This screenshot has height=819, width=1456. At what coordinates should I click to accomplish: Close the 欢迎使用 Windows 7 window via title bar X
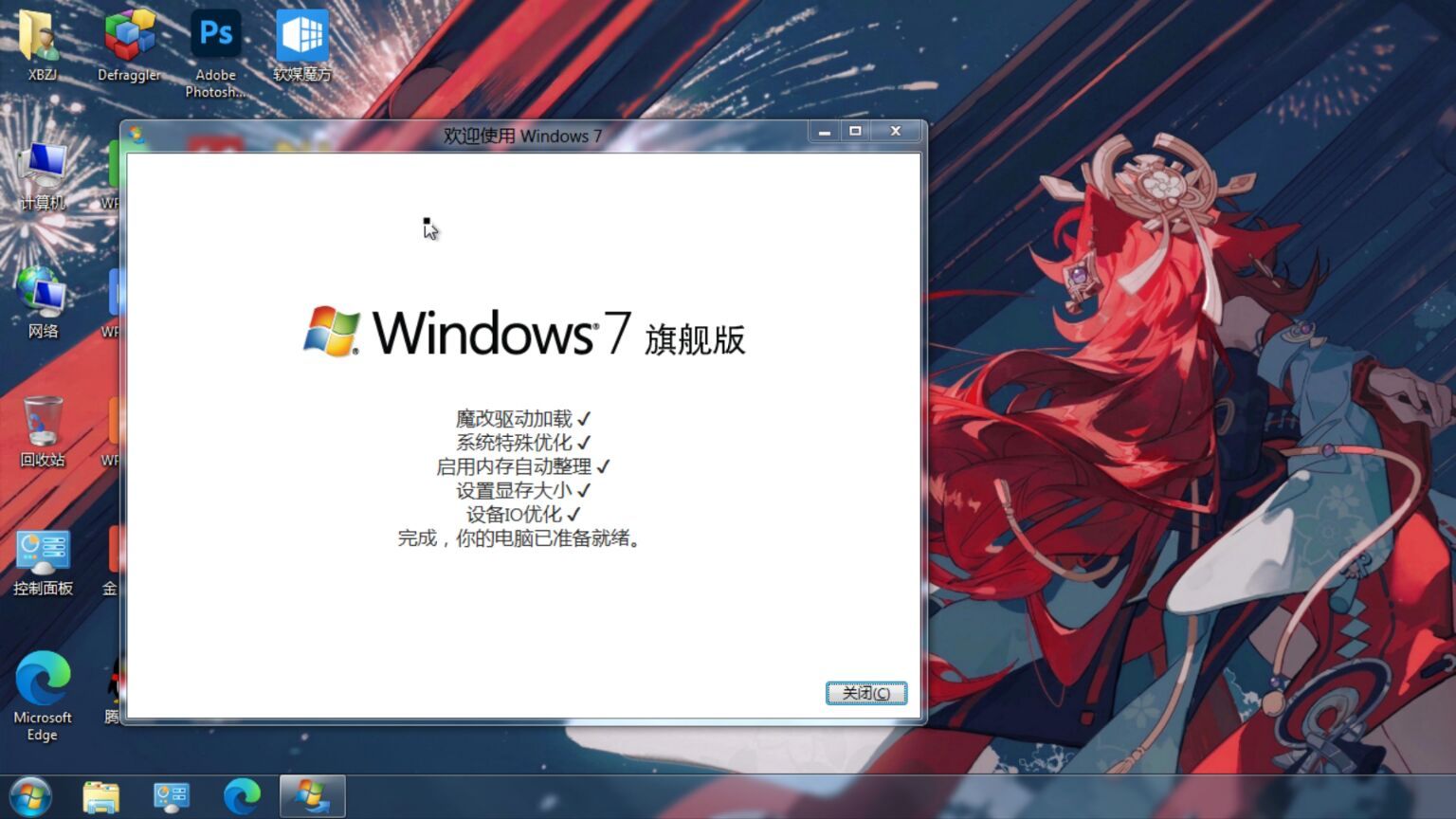coord(896,132)
